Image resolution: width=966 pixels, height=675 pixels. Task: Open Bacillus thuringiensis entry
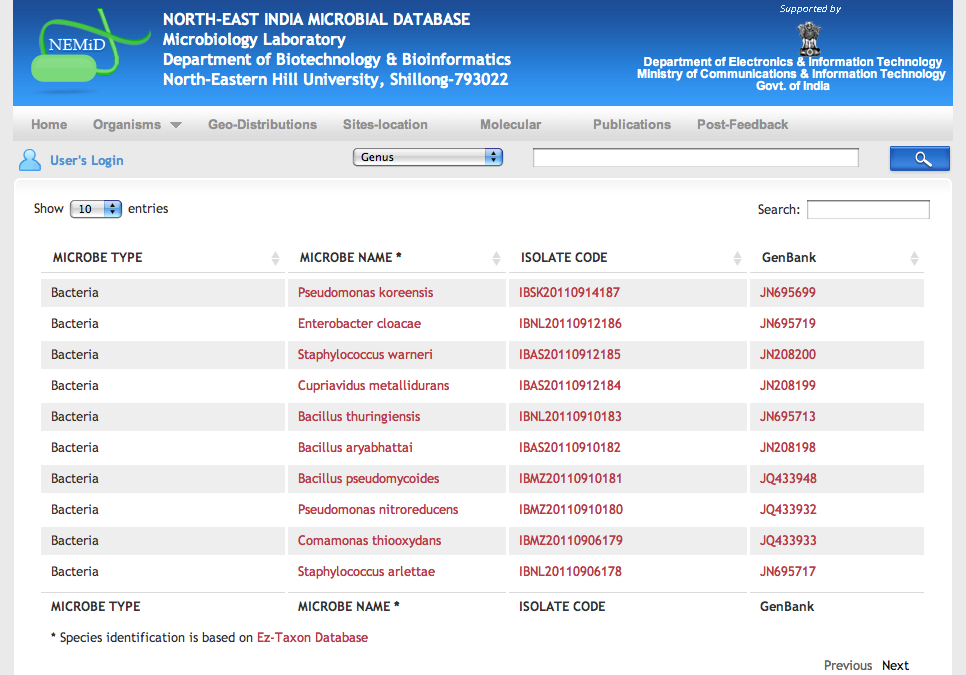[x=359, y=416]
